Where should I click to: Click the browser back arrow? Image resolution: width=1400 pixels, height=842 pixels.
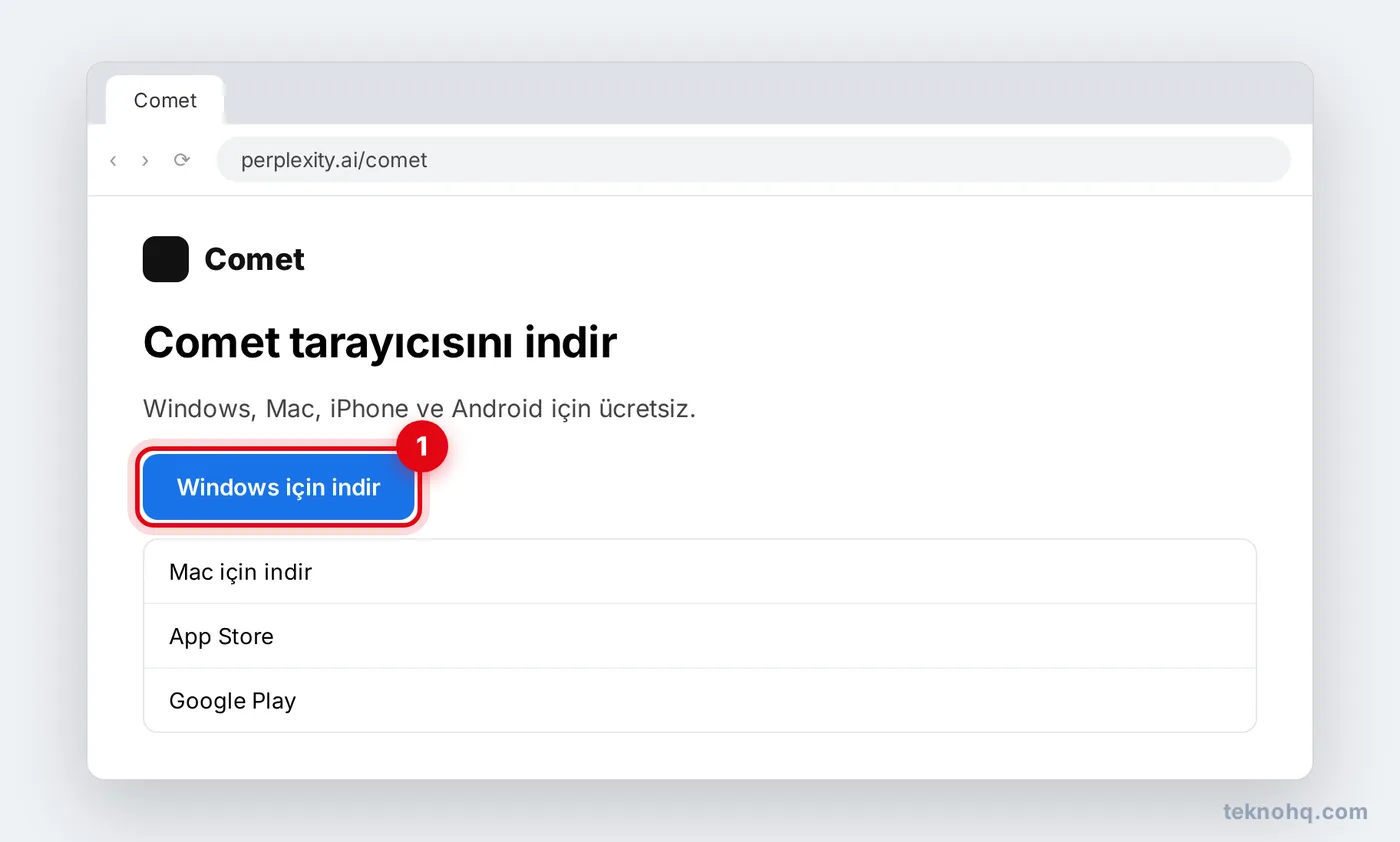pyautogui.click(x=113, y=160)
